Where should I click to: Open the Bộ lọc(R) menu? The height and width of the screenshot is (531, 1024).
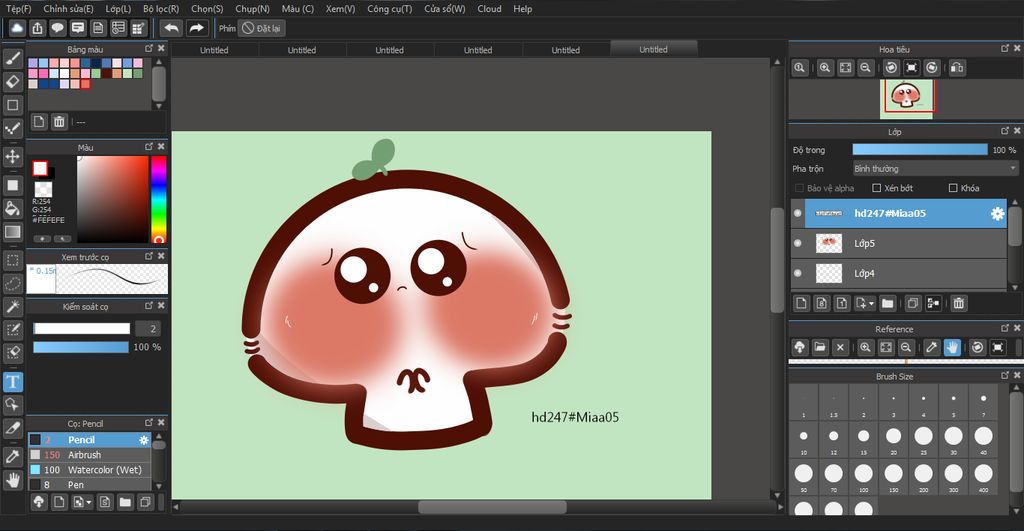pyautogui.click(x=161, y=8)
